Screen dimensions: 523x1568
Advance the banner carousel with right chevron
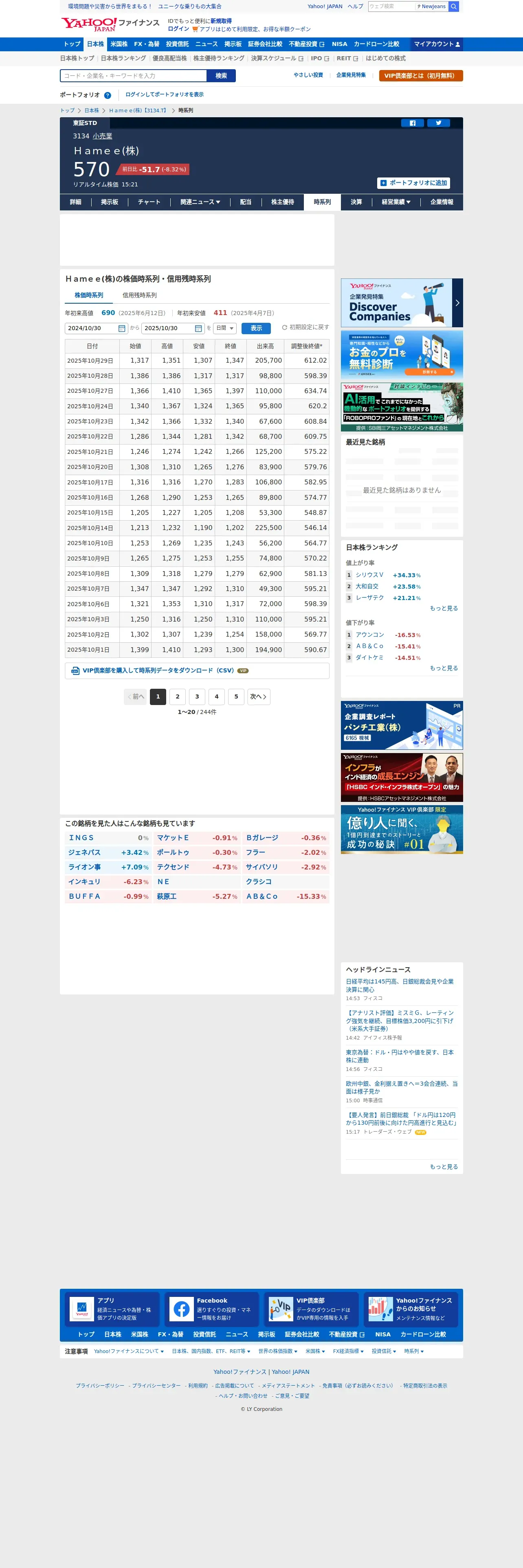click(x=457, y=302)
